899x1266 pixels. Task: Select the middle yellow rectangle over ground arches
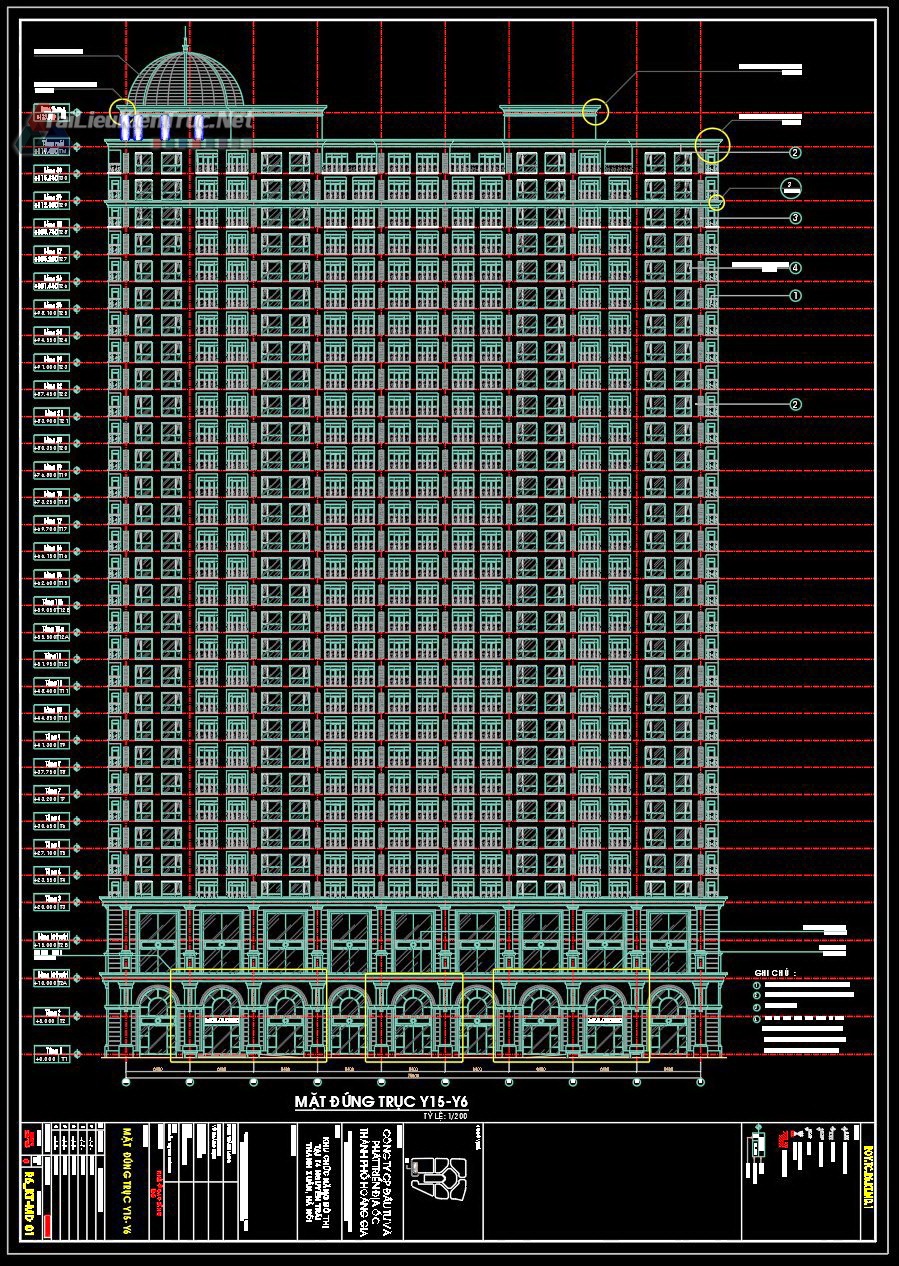(414, 1014)
